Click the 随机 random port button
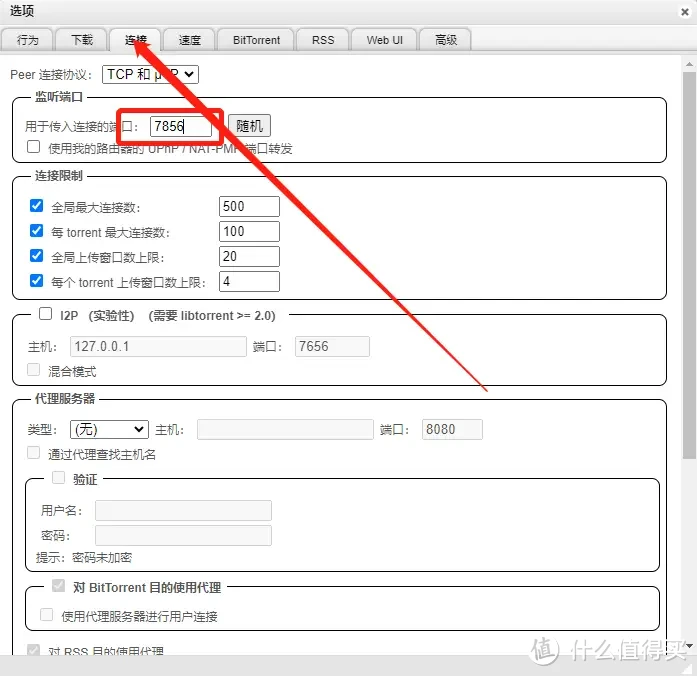The image size is (697, 676). click(x=249, y=126)
